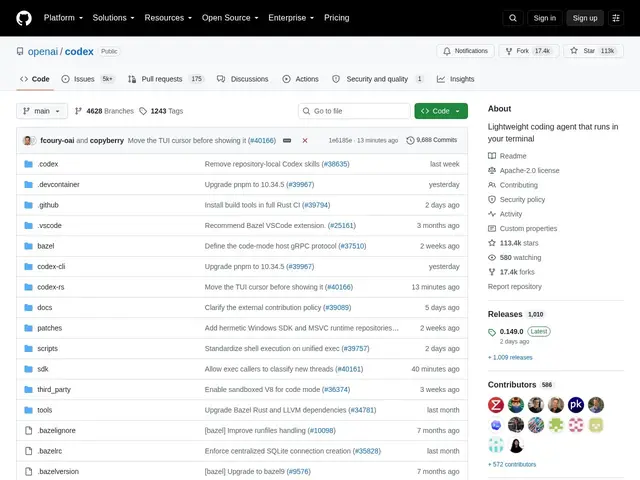Star the codex repository
640x480 pixels.
[593, 51]
